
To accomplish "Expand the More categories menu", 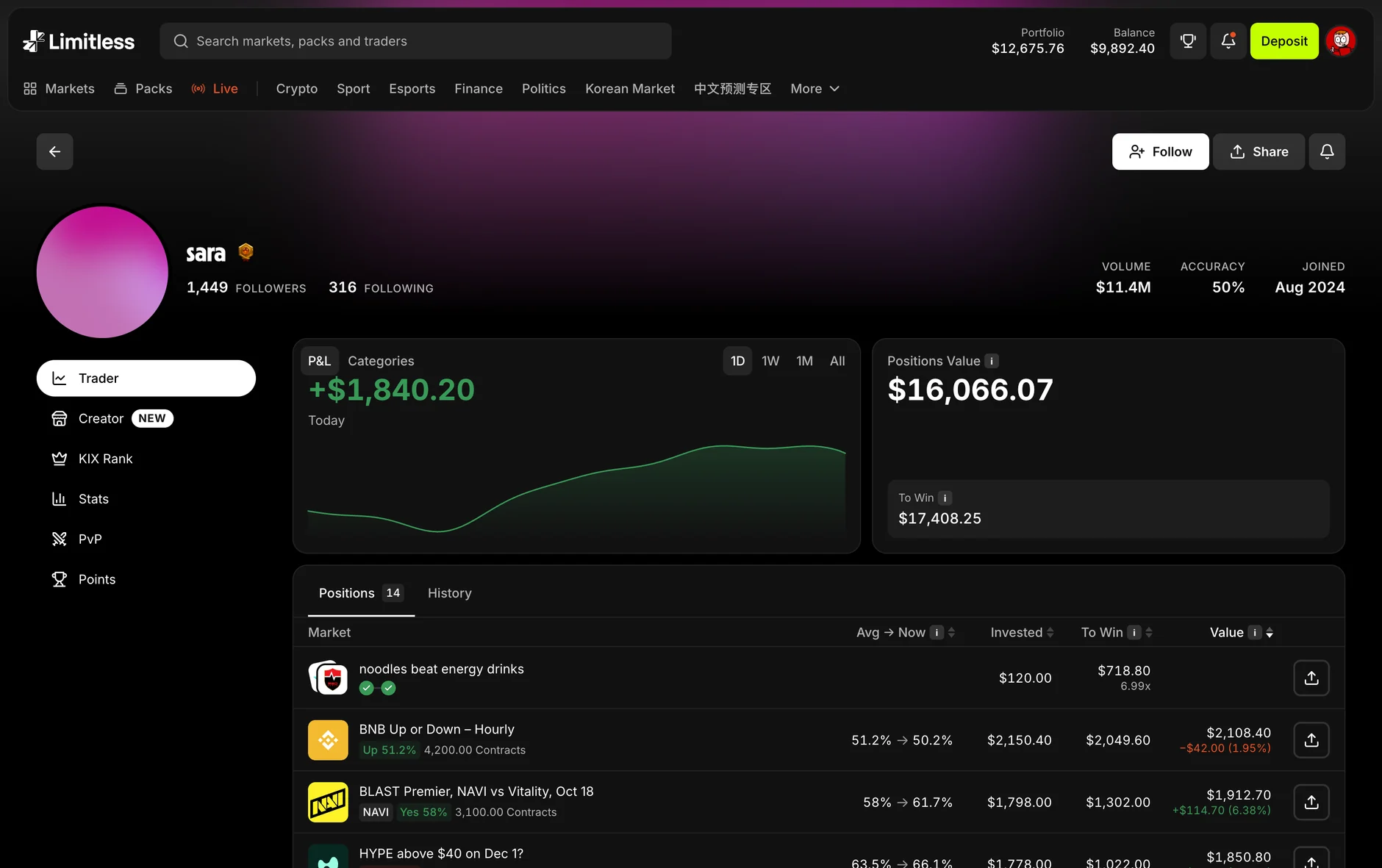I will pos(814,89).
